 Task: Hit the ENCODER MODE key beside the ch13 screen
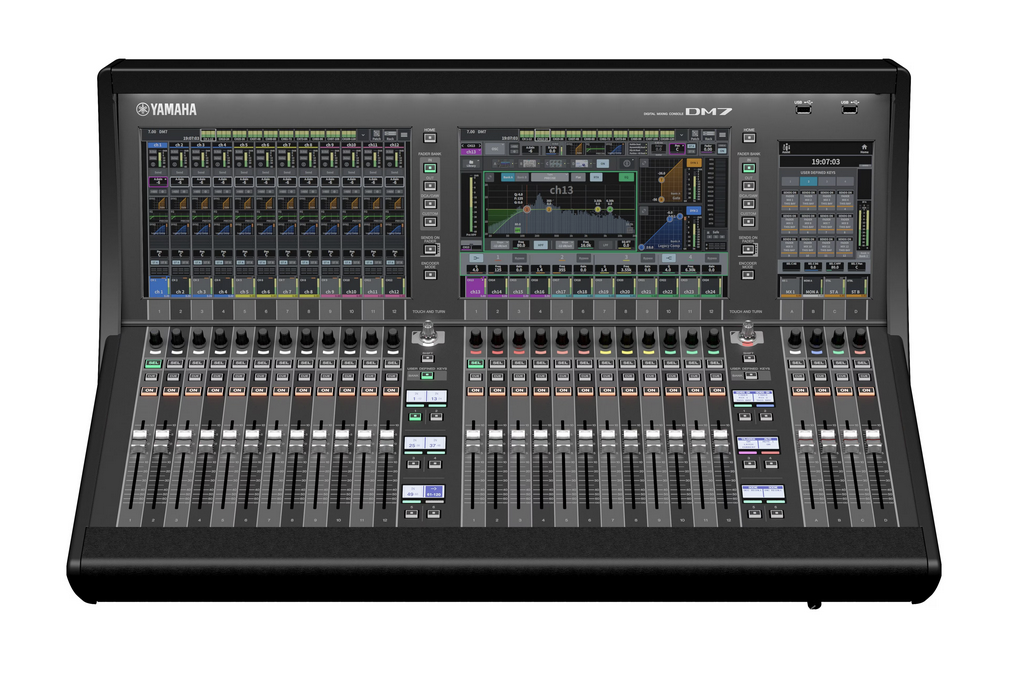tap(748, 274)
